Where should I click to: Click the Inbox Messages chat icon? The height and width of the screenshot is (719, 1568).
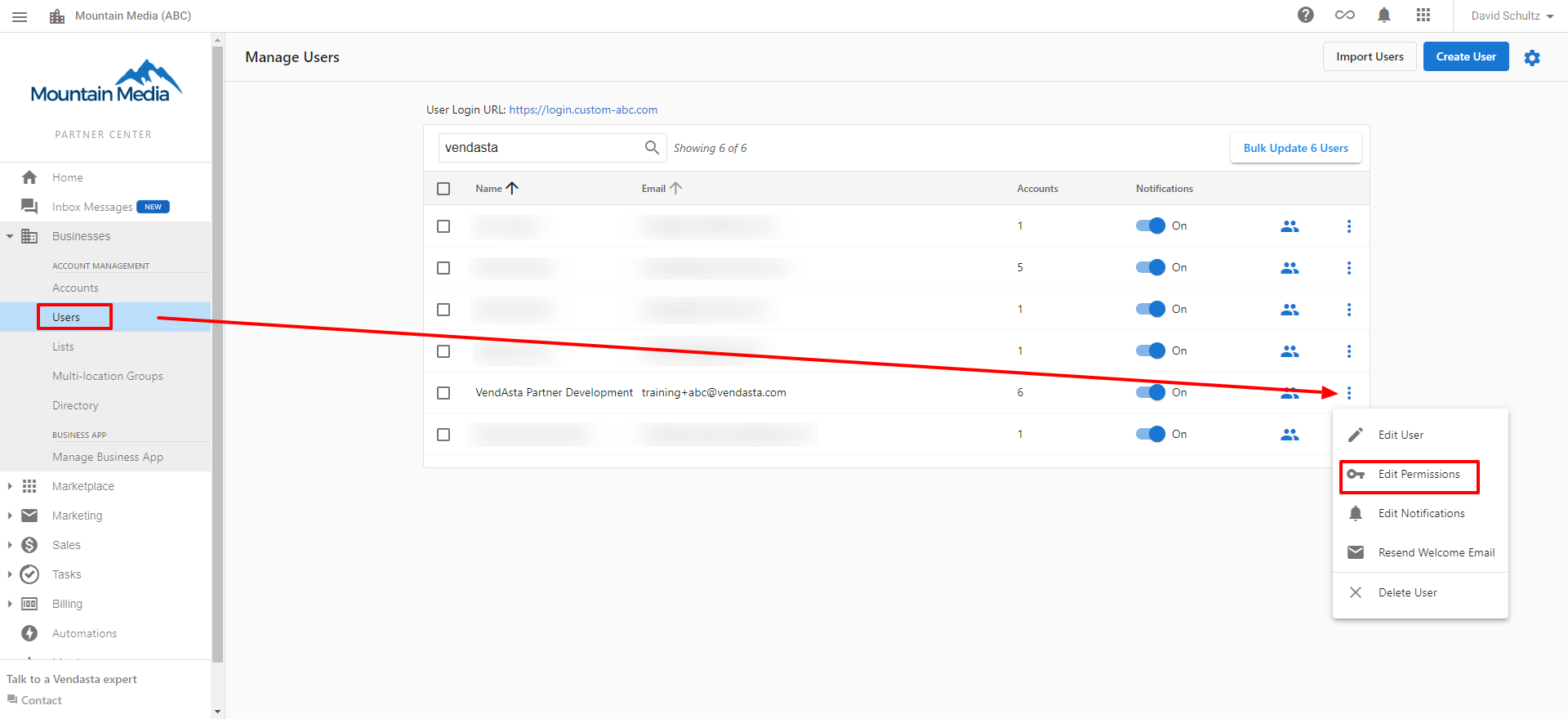pos(29,207)
